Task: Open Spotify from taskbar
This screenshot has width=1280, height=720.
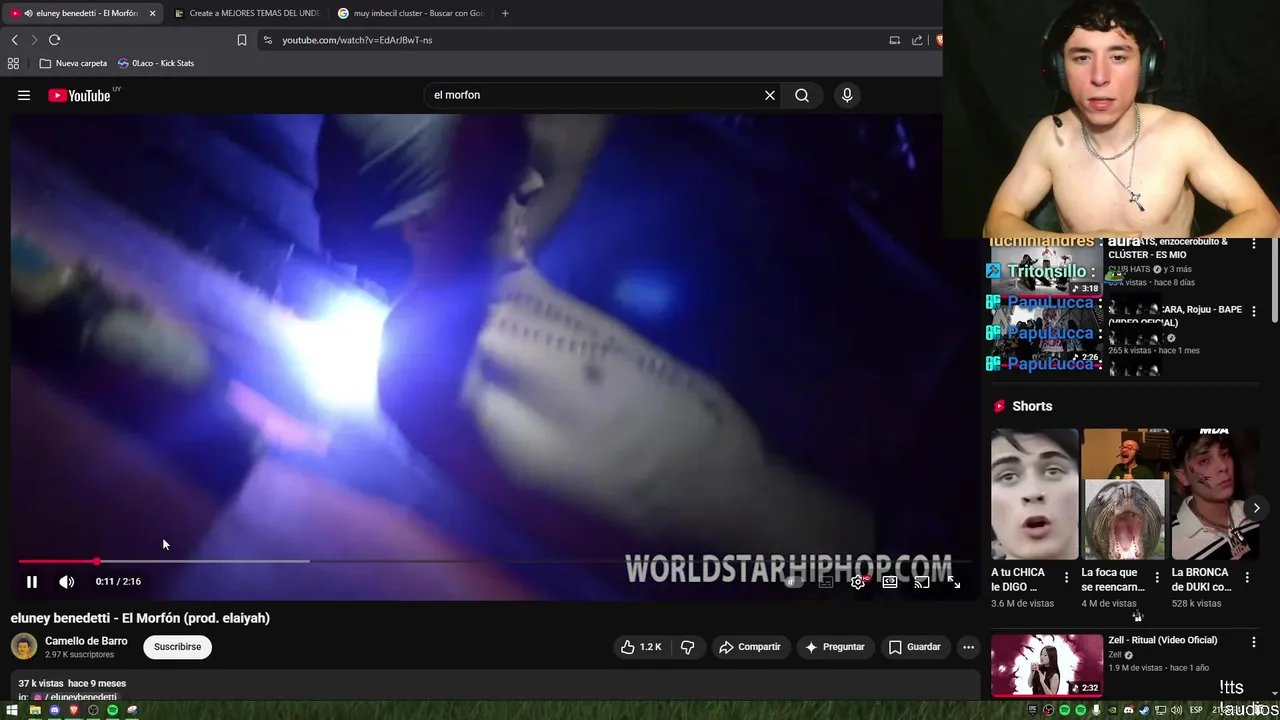Action: 113,710
